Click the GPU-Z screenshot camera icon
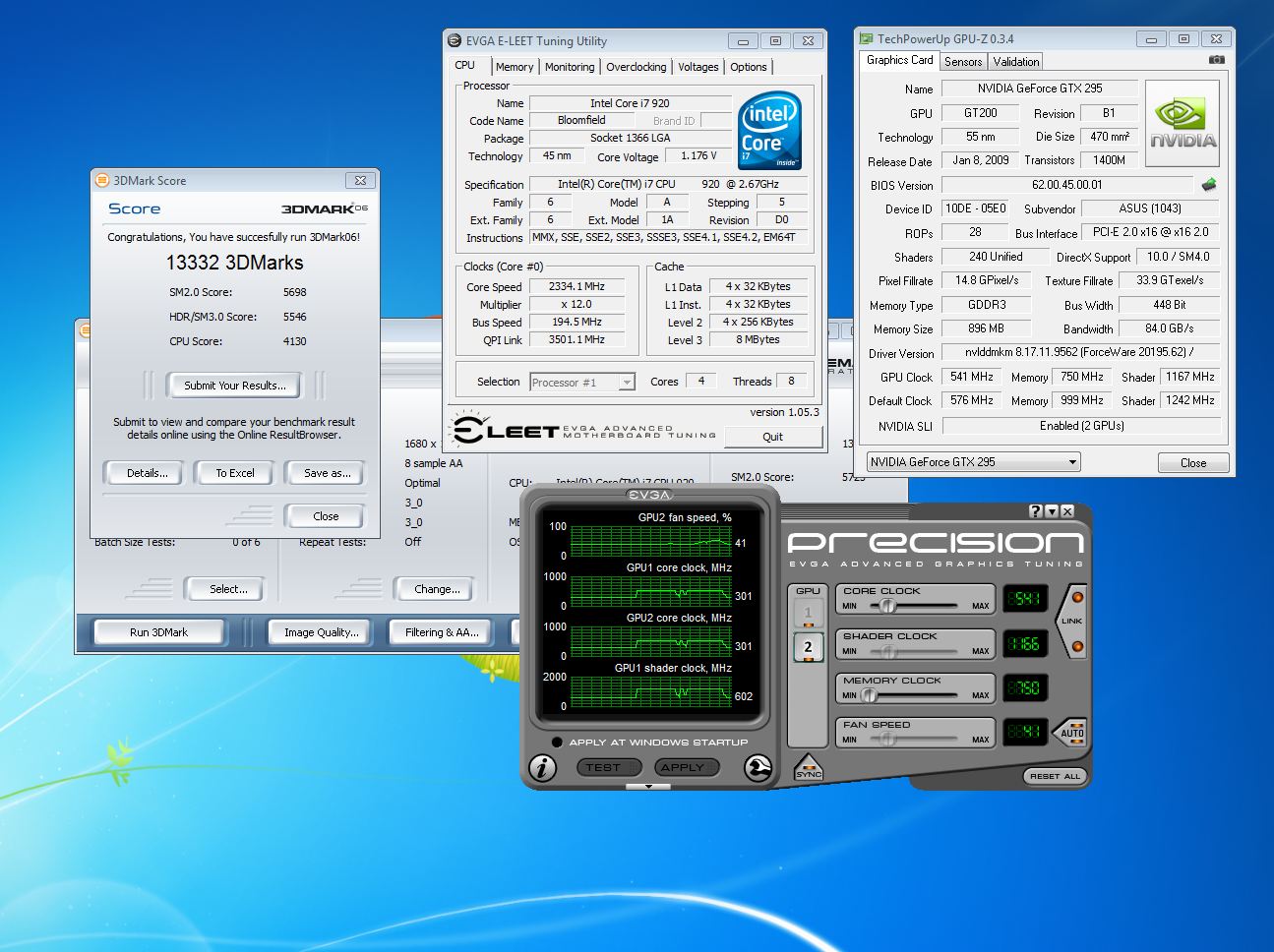 (1217, 60)
